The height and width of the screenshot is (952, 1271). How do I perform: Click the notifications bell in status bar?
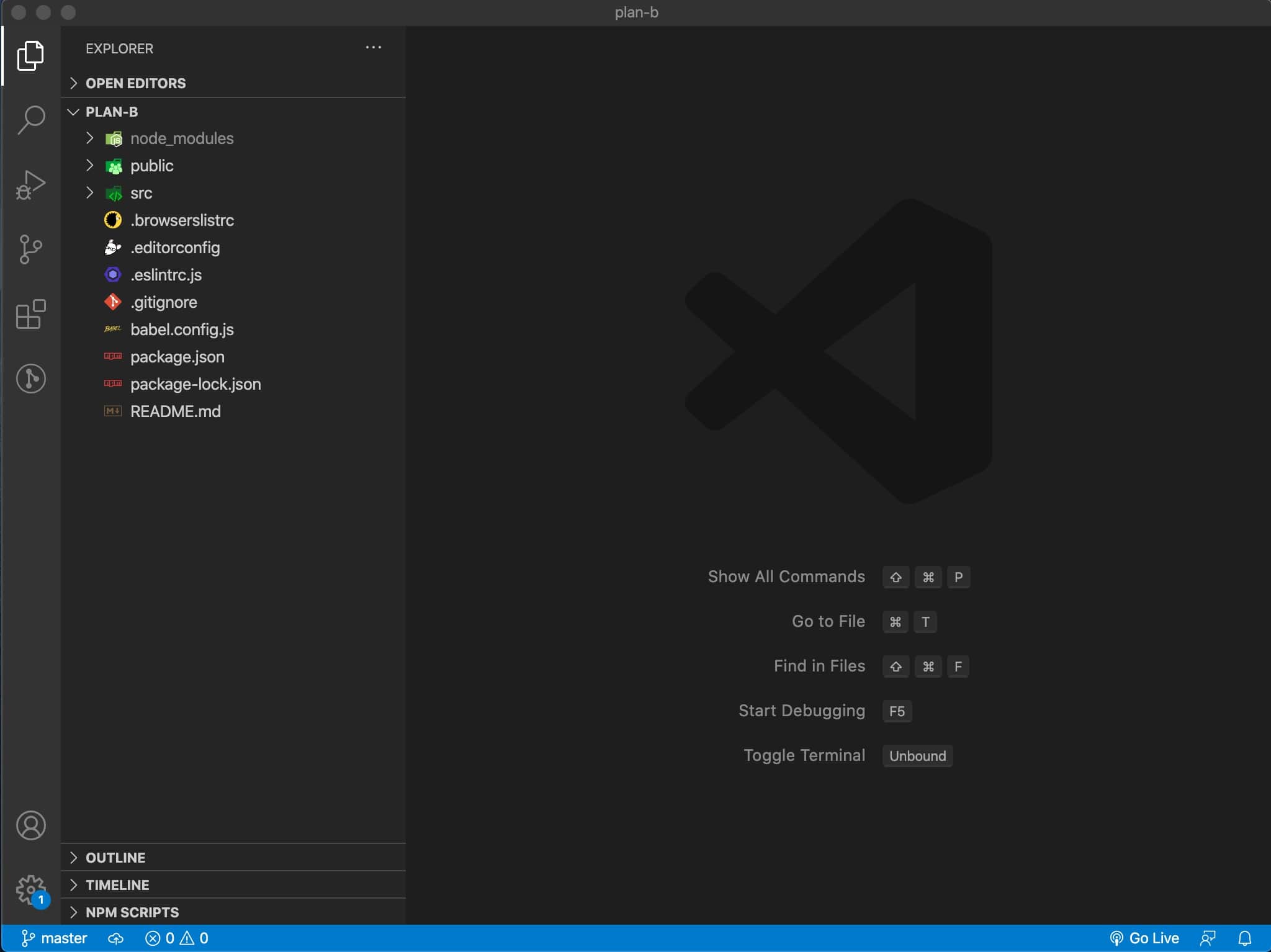coord(1244,938)
